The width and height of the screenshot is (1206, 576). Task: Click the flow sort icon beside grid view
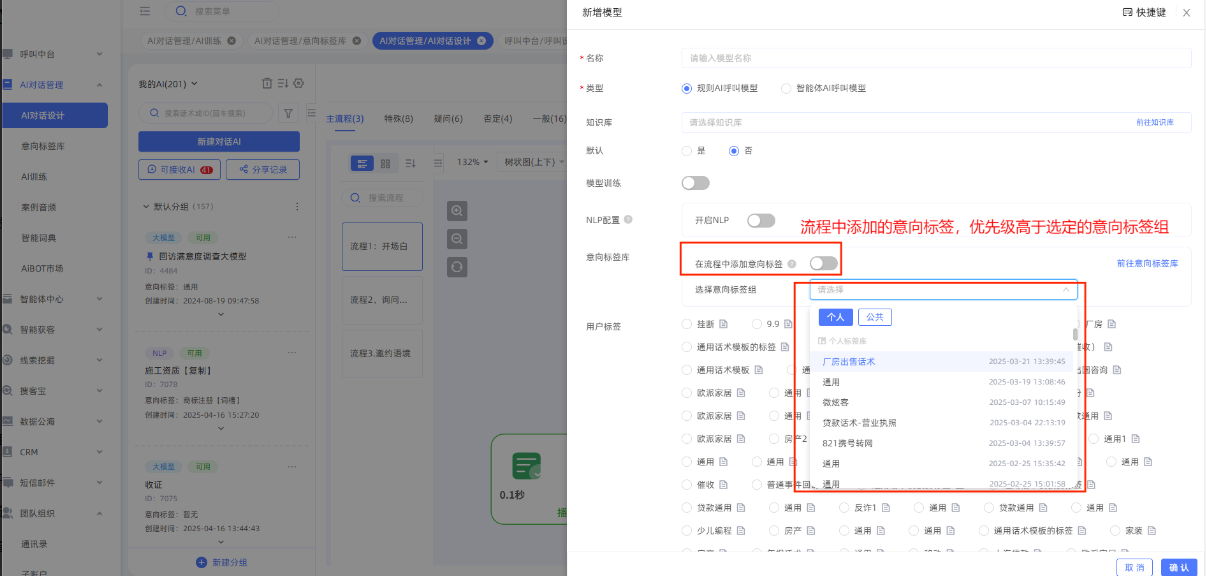410,163
